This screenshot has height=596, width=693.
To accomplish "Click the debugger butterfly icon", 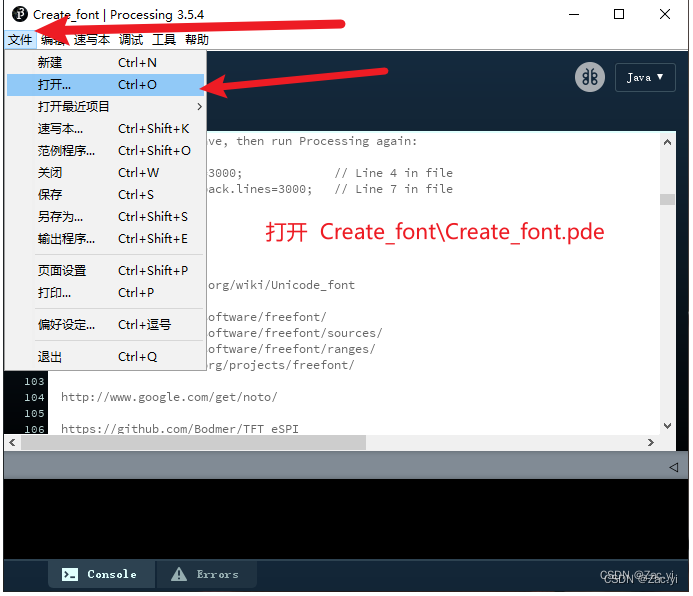I will tap(590, 78).
